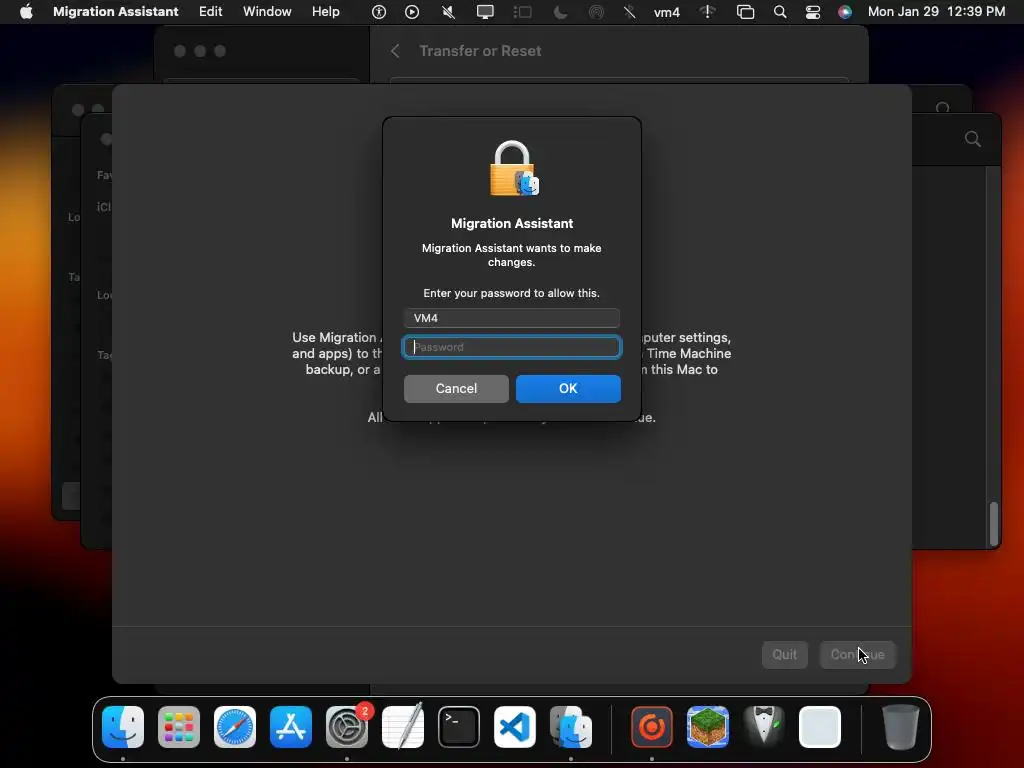This screenshot has width=1024, height=768.
Task: Click the Wi-Fi status menu bar icon
Action: [708, 12]
